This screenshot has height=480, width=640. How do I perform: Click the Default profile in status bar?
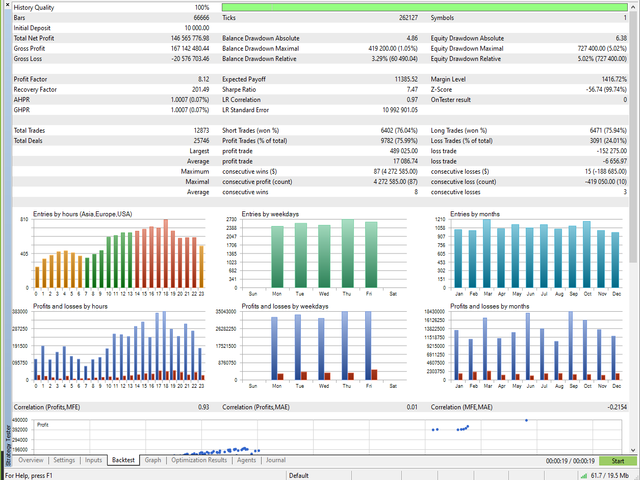pyautogui.click(x=299, y=474)
